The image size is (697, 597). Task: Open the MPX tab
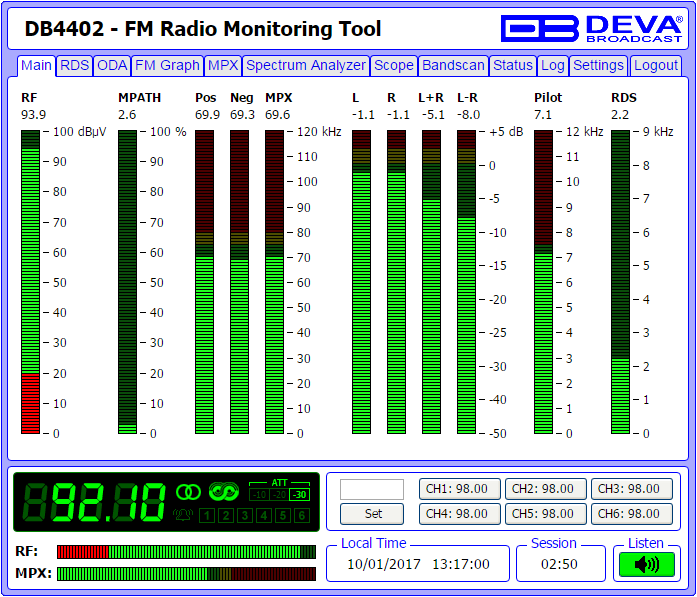click(223, 66)
